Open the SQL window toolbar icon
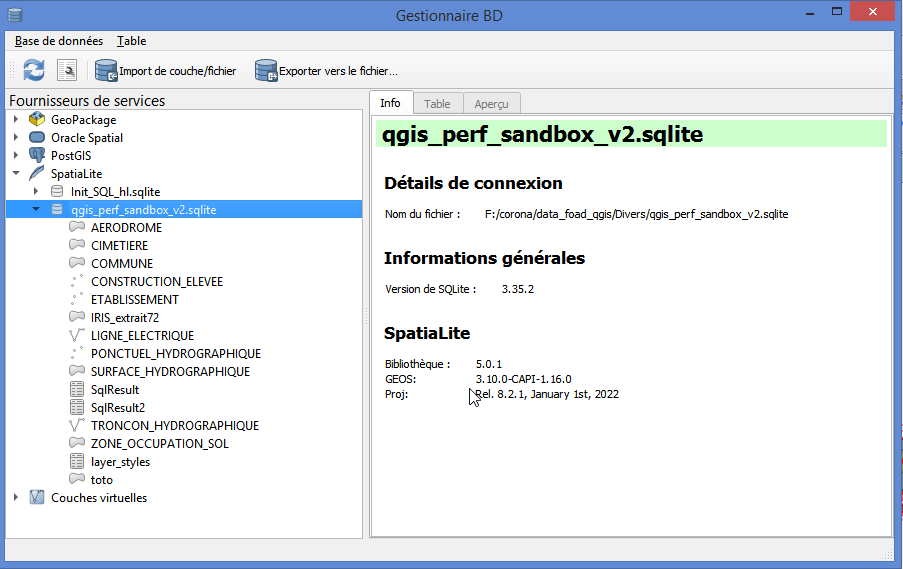This screenshot has width=903, height=569. click(67, 70)
